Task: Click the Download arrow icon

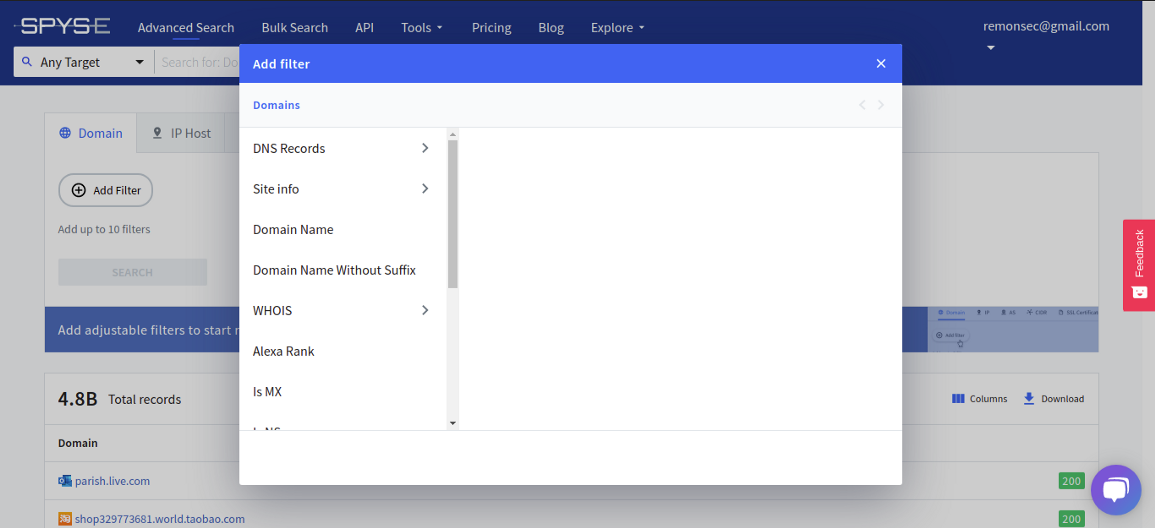Action: point(1029,398)
